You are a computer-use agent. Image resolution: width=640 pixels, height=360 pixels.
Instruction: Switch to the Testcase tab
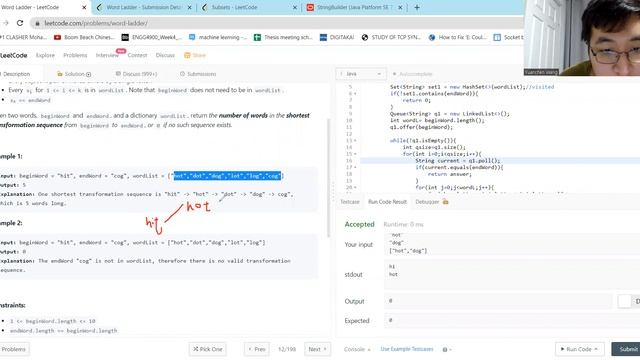tap(350, 202)
